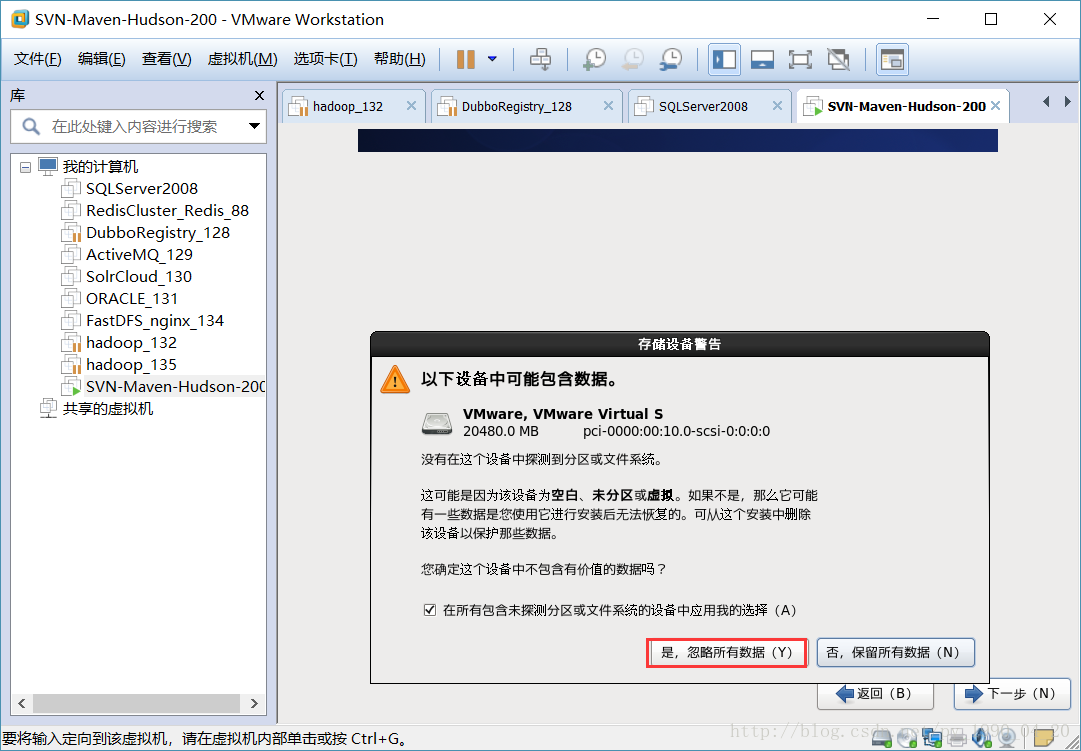1081x751 pixels.
Task: Click the hard disk status bar icon
Action: click(x=882, y=739)
